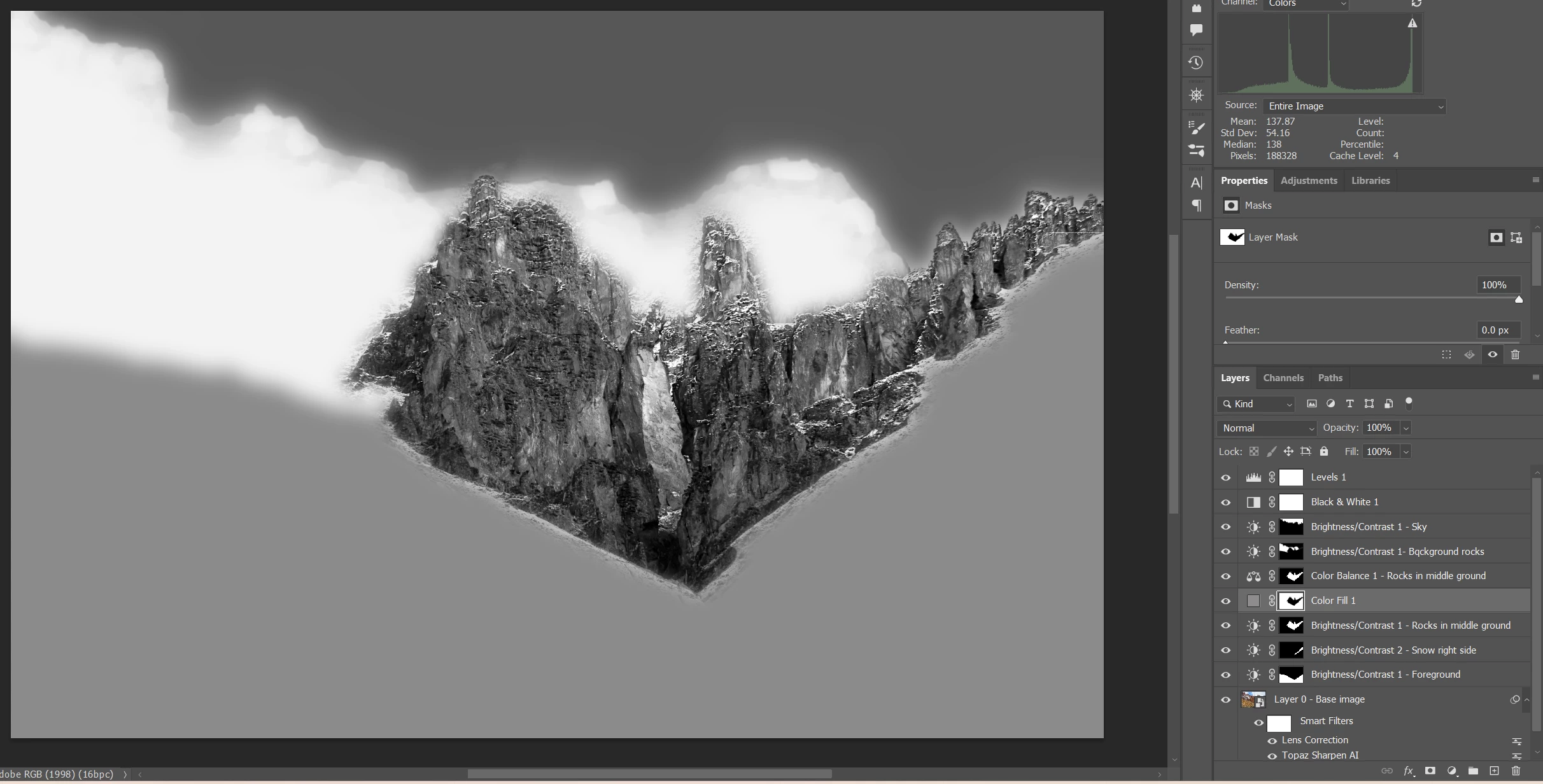This screenshot has width=1543, height=784.
Task: Click the new group folder icon
Action: (1473, 771)
